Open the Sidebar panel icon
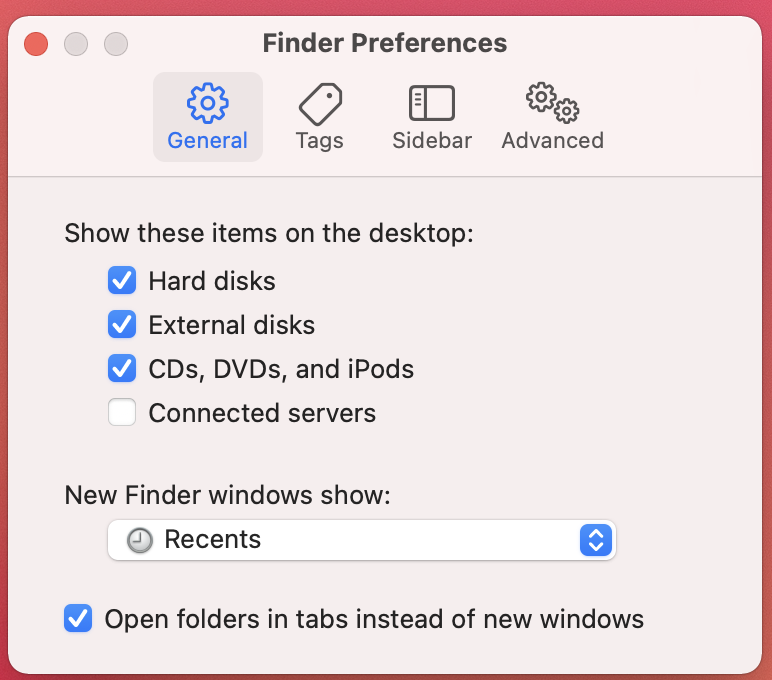The width and height of the screenshot is (772, 680). click(432, 103)
